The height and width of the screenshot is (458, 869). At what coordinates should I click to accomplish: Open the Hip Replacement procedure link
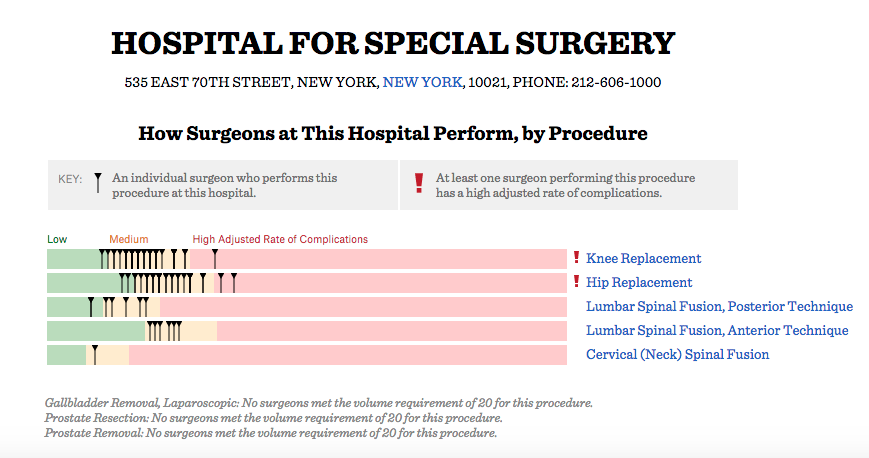[639, 282]
